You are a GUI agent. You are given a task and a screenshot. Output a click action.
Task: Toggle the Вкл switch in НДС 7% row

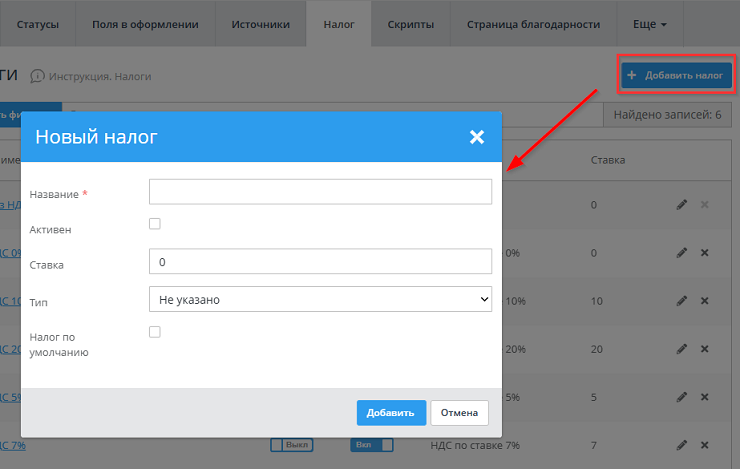(x=372, y=444)
